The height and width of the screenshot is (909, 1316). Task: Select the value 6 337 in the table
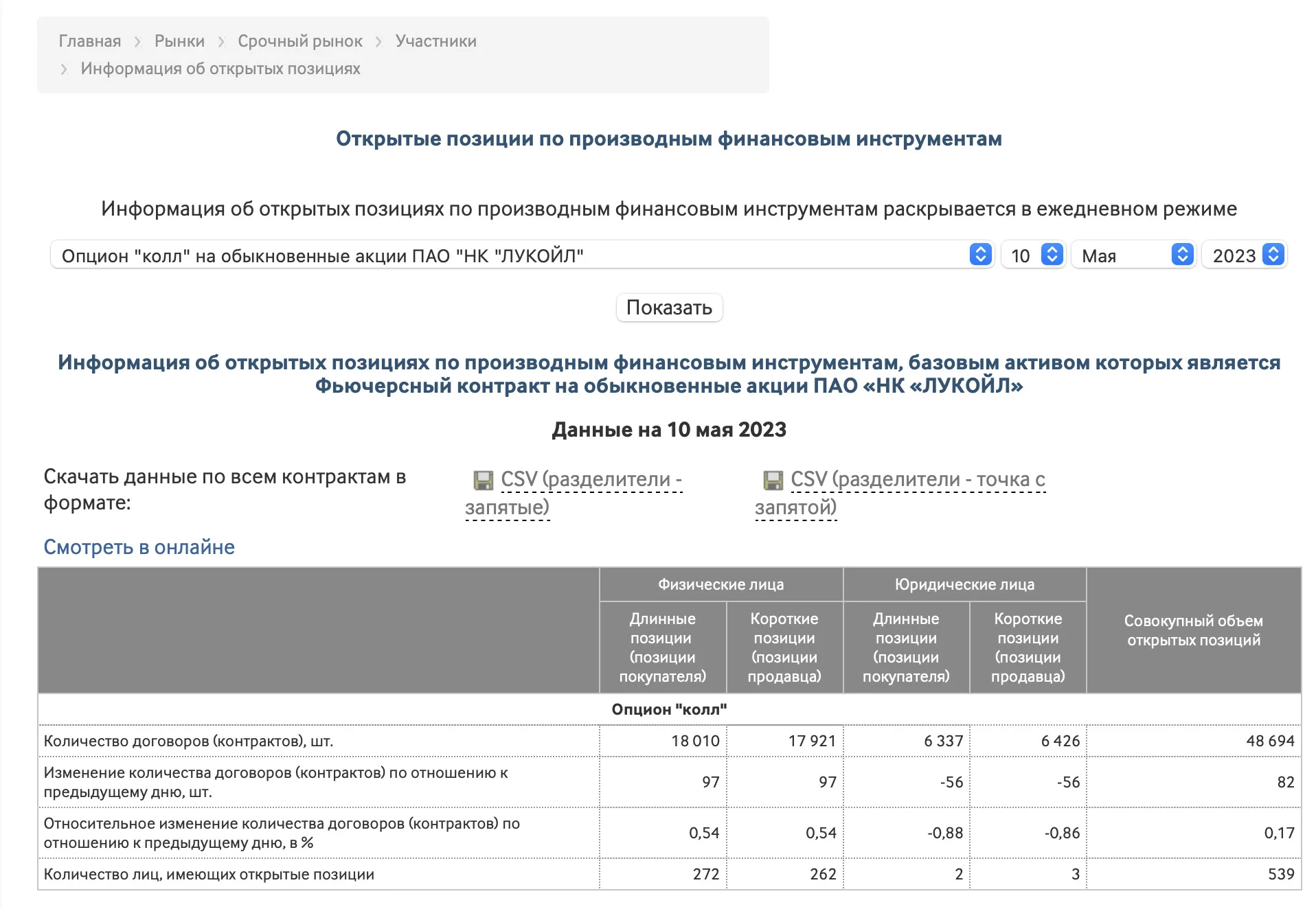(943, 741)
